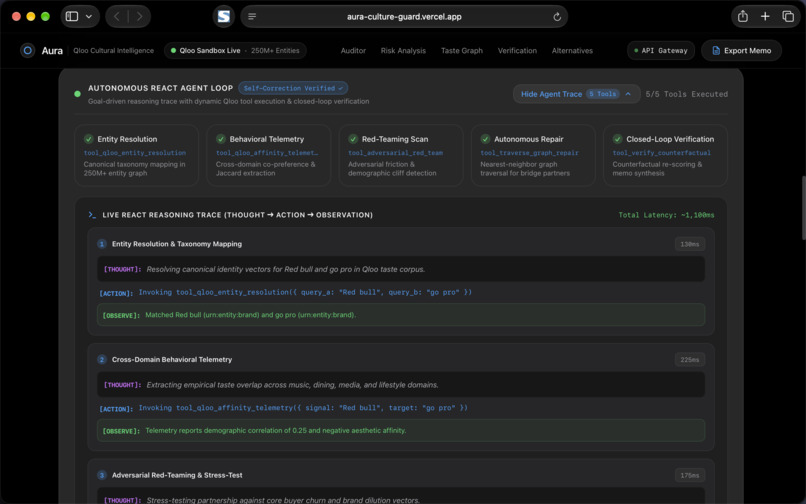The width and height of the screenshot is (806, 504).
Task: Go back using Safari's back arrow
Action: coord(117,16)
